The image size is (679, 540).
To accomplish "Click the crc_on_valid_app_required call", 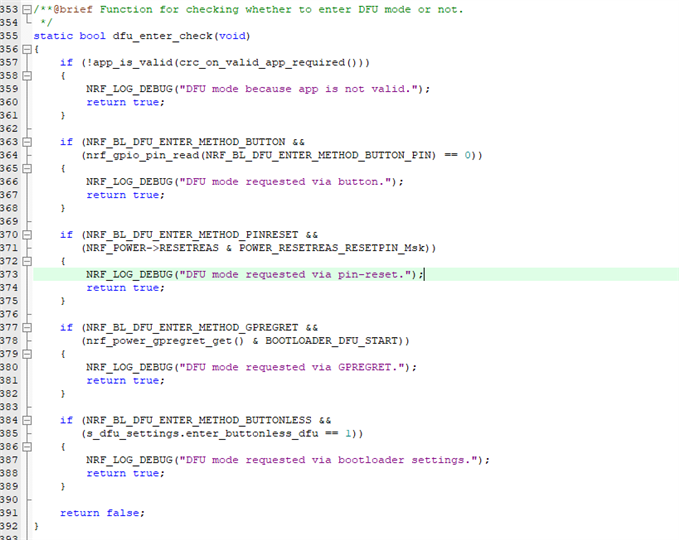I will click(x=262, y=62).
